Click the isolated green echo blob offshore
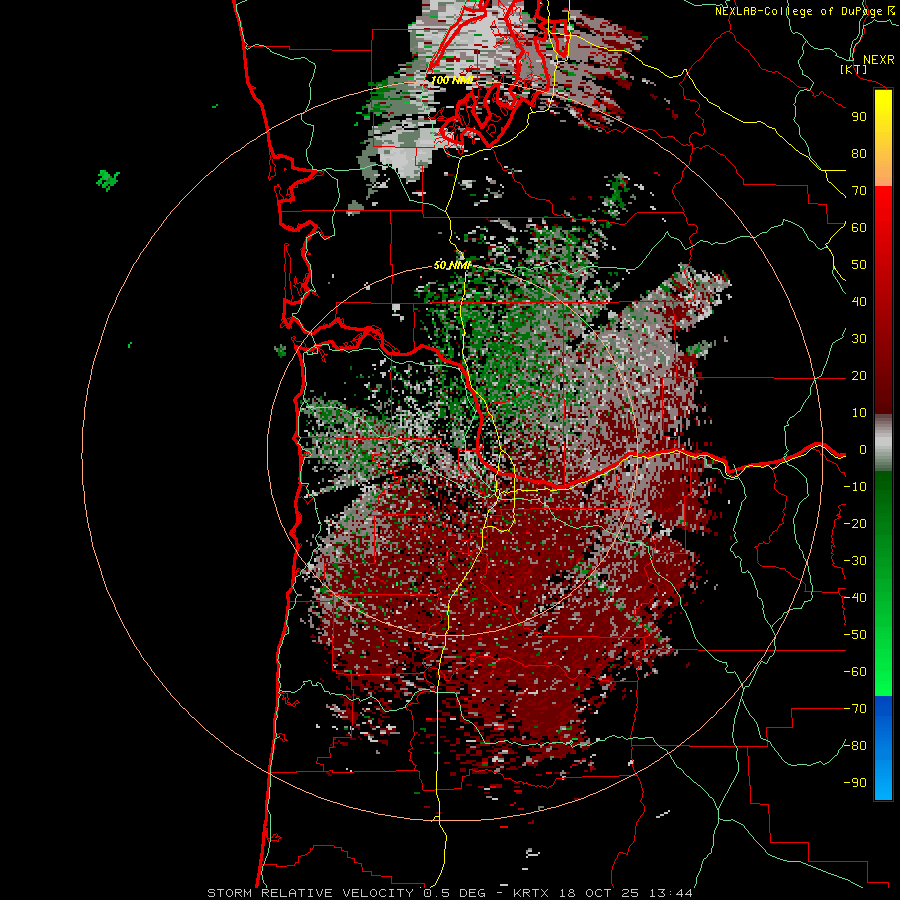 click(107, 180)
